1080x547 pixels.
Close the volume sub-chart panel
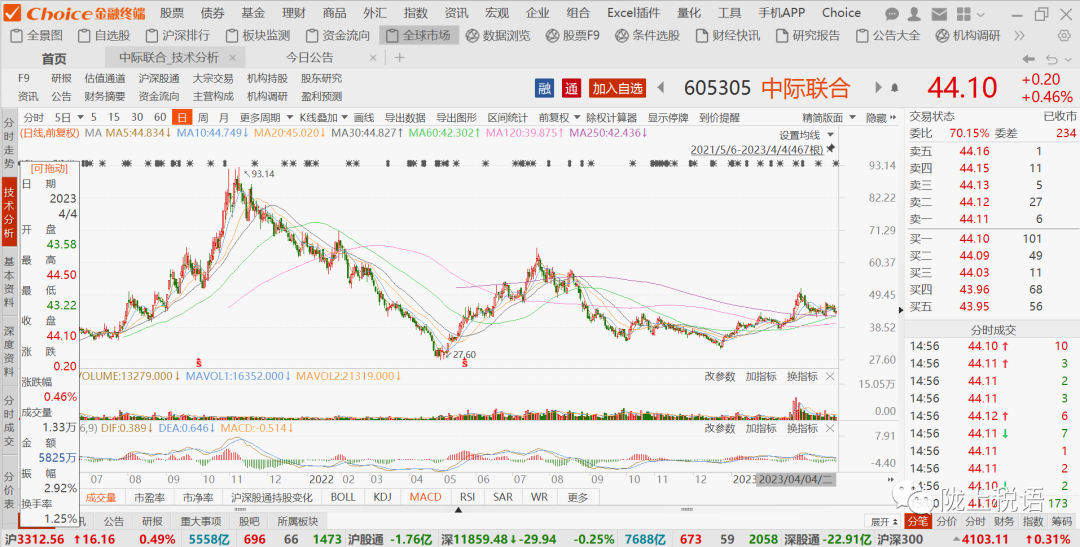click(x=830, y=376)
